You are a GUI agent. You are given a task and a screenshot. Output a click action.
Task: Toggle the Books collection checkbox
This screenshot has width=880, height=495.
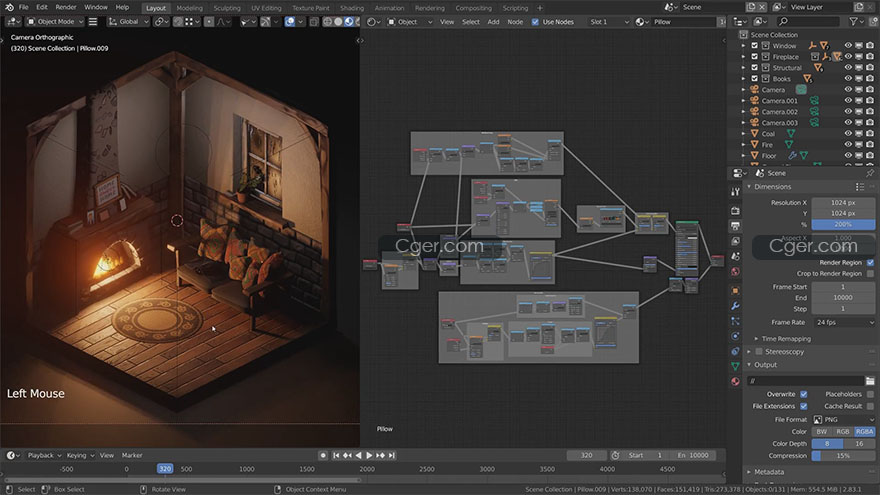coord(754,79)
